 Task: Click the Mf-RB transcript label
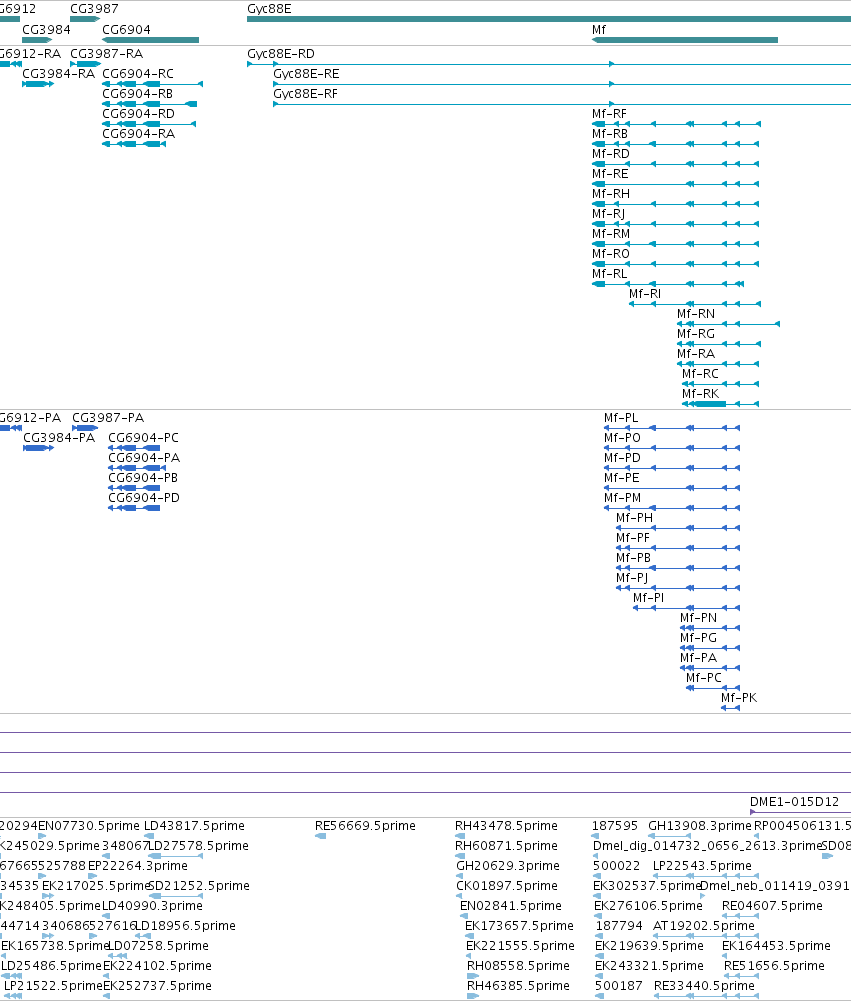[x=610, y=133]
